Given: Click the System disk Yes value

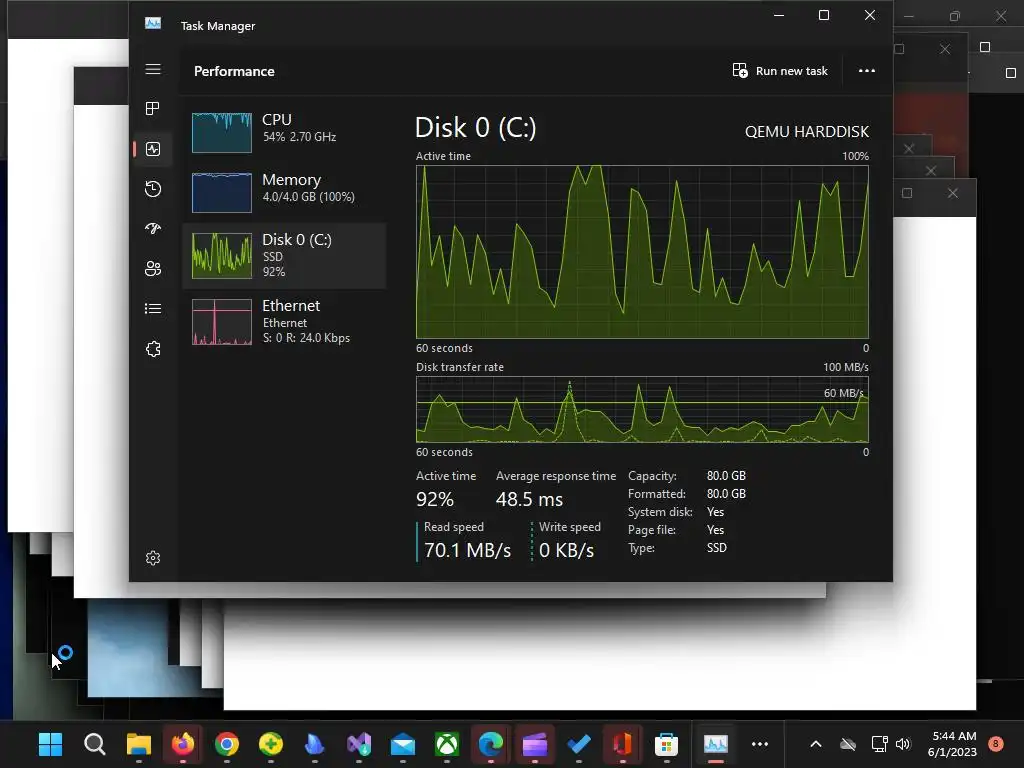Looking at the screenshot, I should click(x=715, y=512).
